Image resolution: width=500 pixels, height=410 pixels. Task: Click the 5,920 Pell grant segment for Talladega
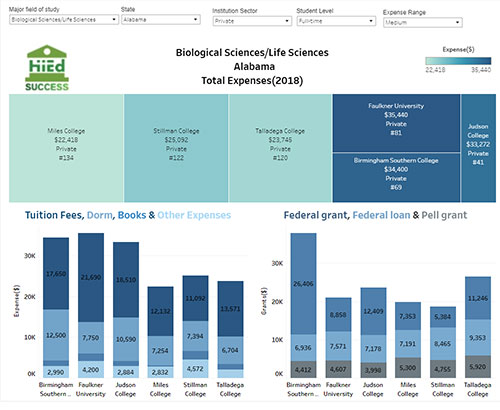(478, 367)
